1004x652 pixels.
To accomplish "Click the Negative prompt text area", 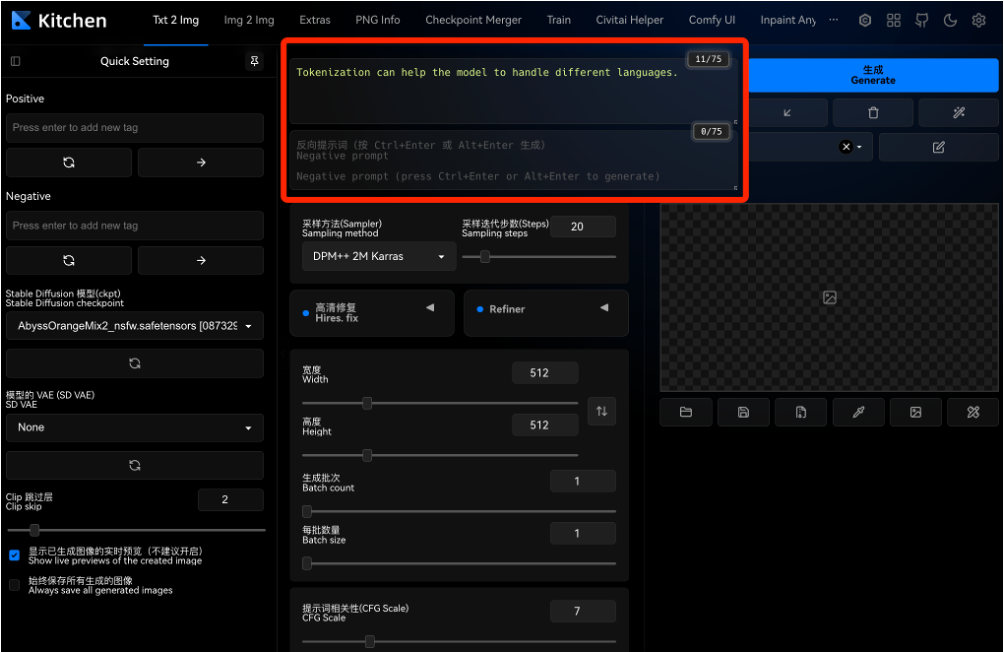I will (513, 161).
